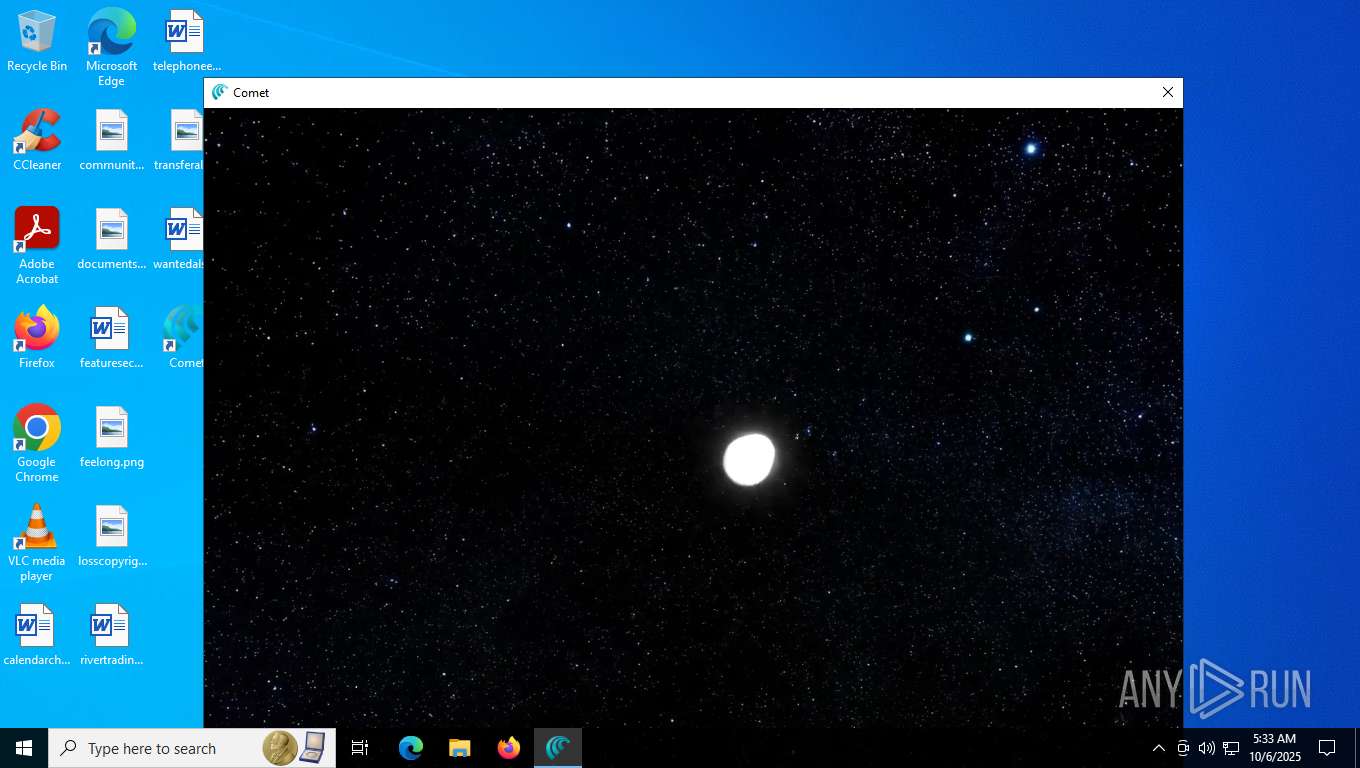
Task: Select the calendarch Word document icon
Action: tap(37, 635)
